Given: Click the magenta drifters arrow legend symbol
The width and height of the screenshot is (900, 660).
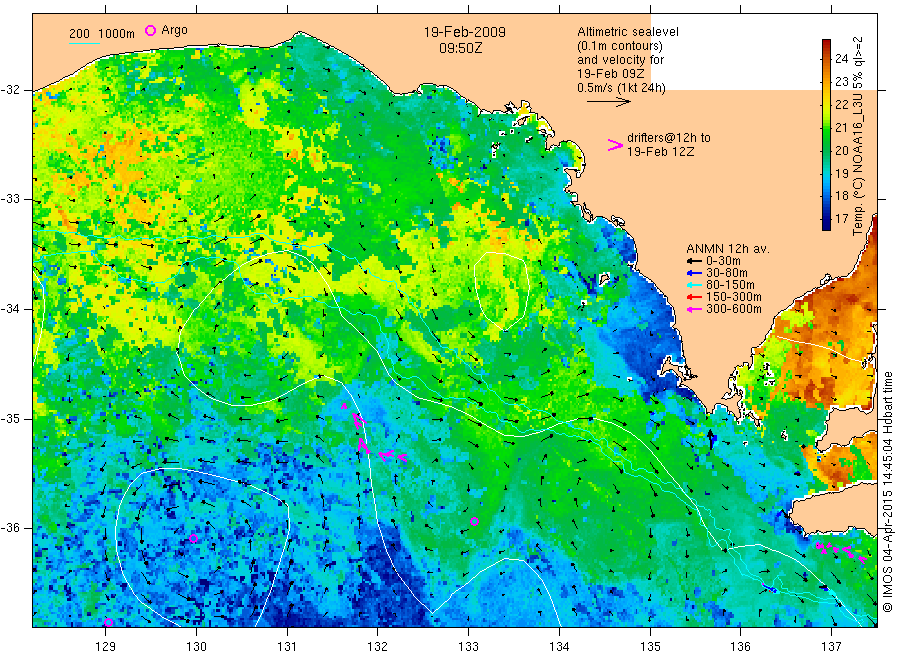Looking at the screenshot, I should point(615,145).
